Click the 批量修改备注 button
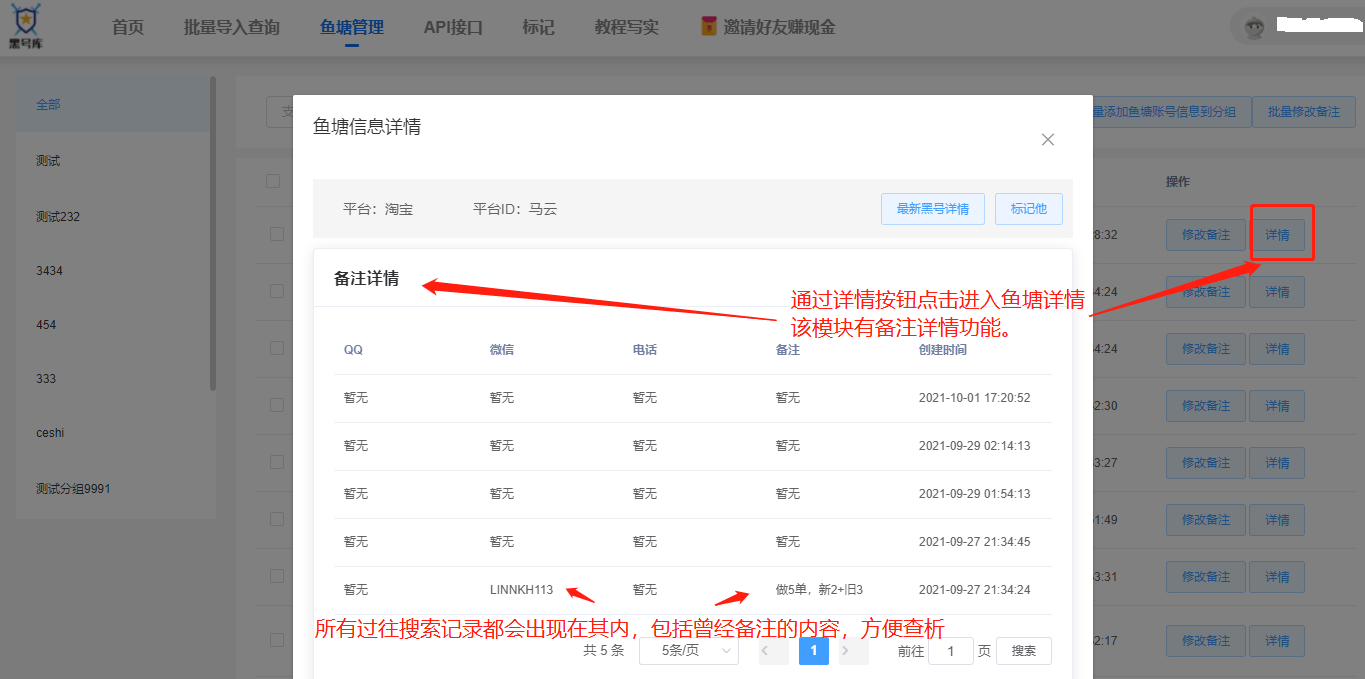 pos(1302,112)
